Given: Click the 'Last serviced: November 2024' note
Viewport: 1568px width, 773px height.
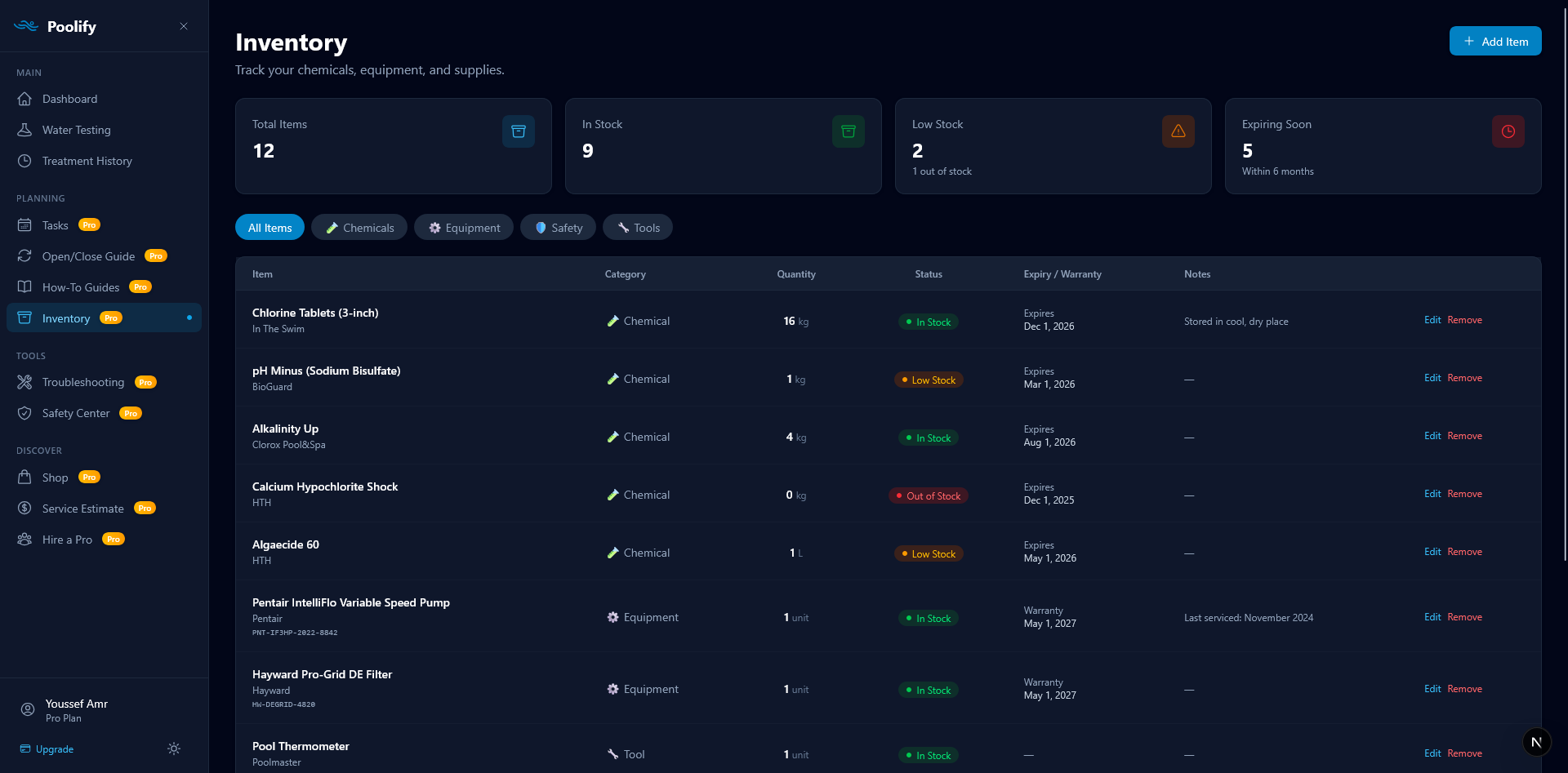Looking at the screenshot, I should coord(1249,618).
